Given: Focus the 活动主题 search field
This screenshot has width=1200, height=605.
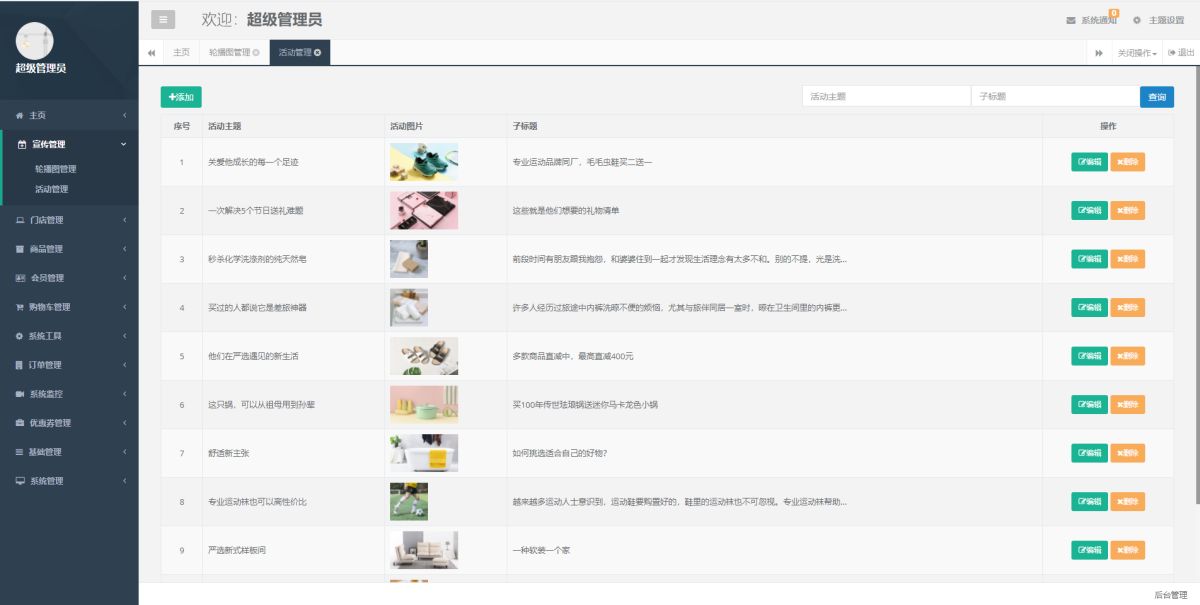Looking at the screenshot, I should tap(886, 97).
